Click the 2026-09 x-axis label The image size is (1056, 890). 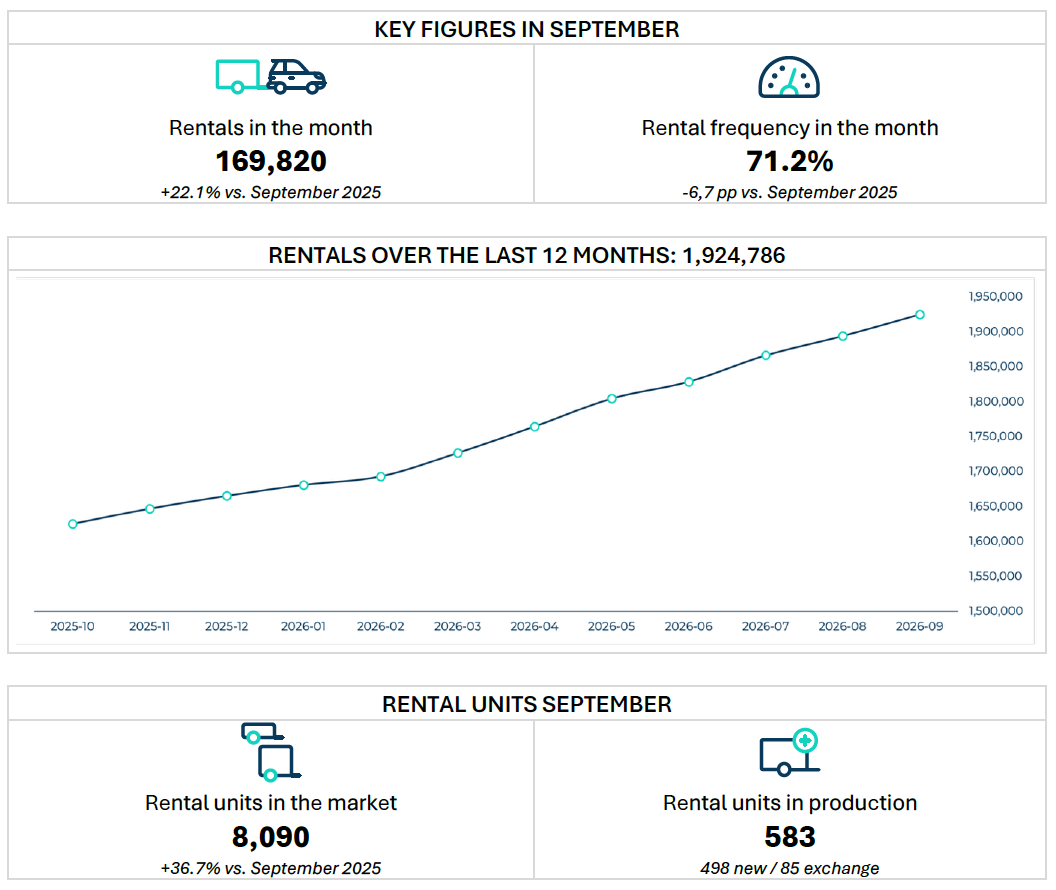920,627
